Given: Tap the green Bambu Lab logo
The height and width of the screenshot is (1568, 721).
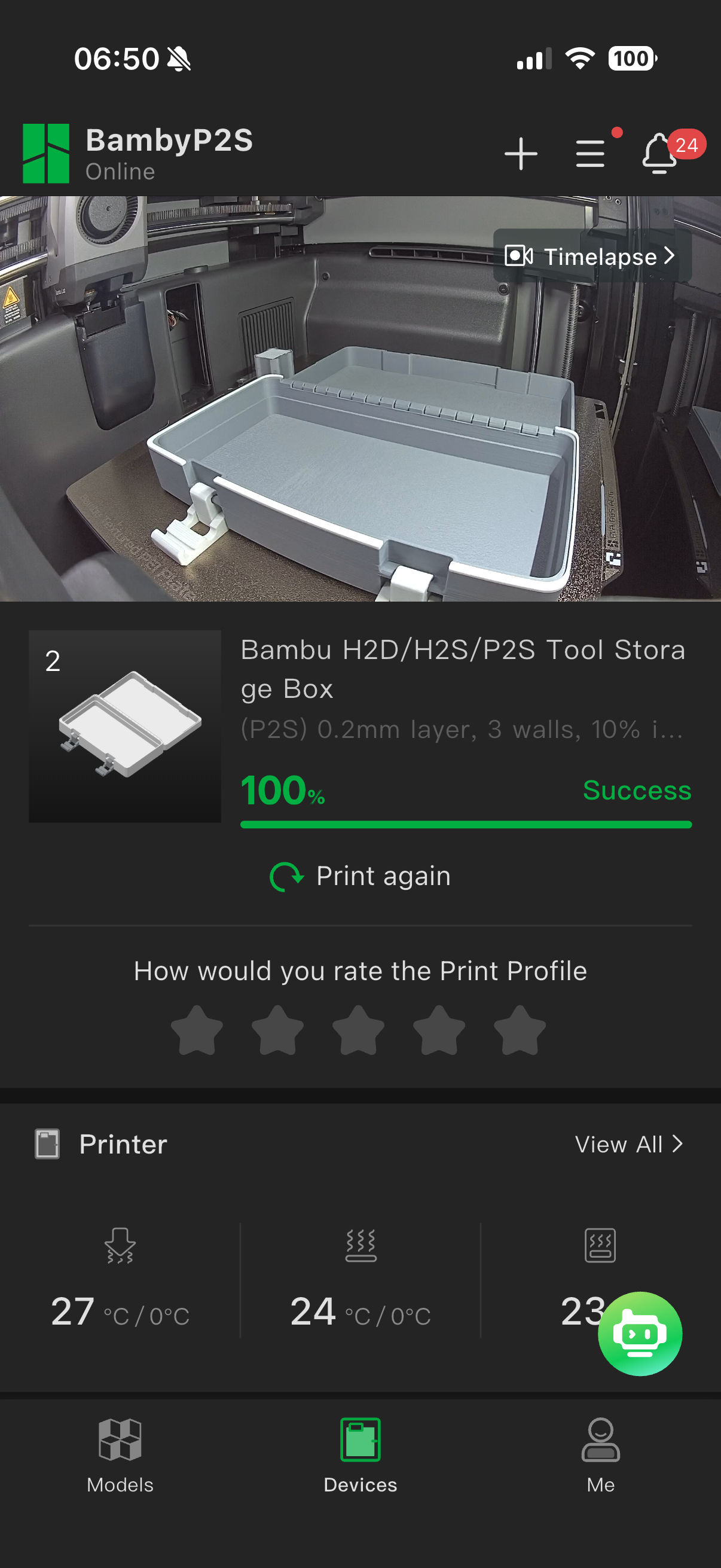Looking at the screenshot, I should click(46, 153).
